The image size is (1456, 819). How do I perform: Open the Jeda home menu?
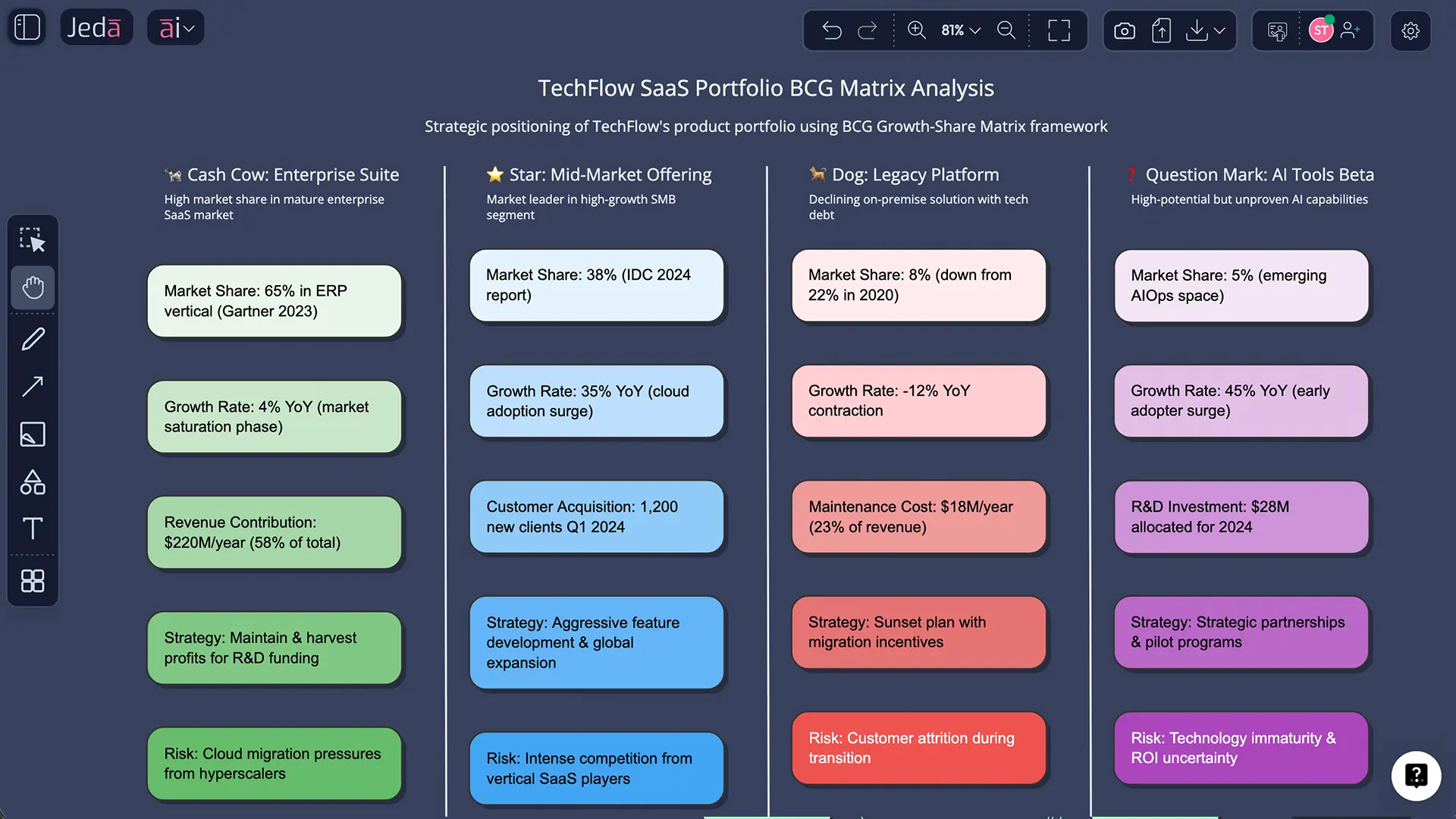coord(96,27)
